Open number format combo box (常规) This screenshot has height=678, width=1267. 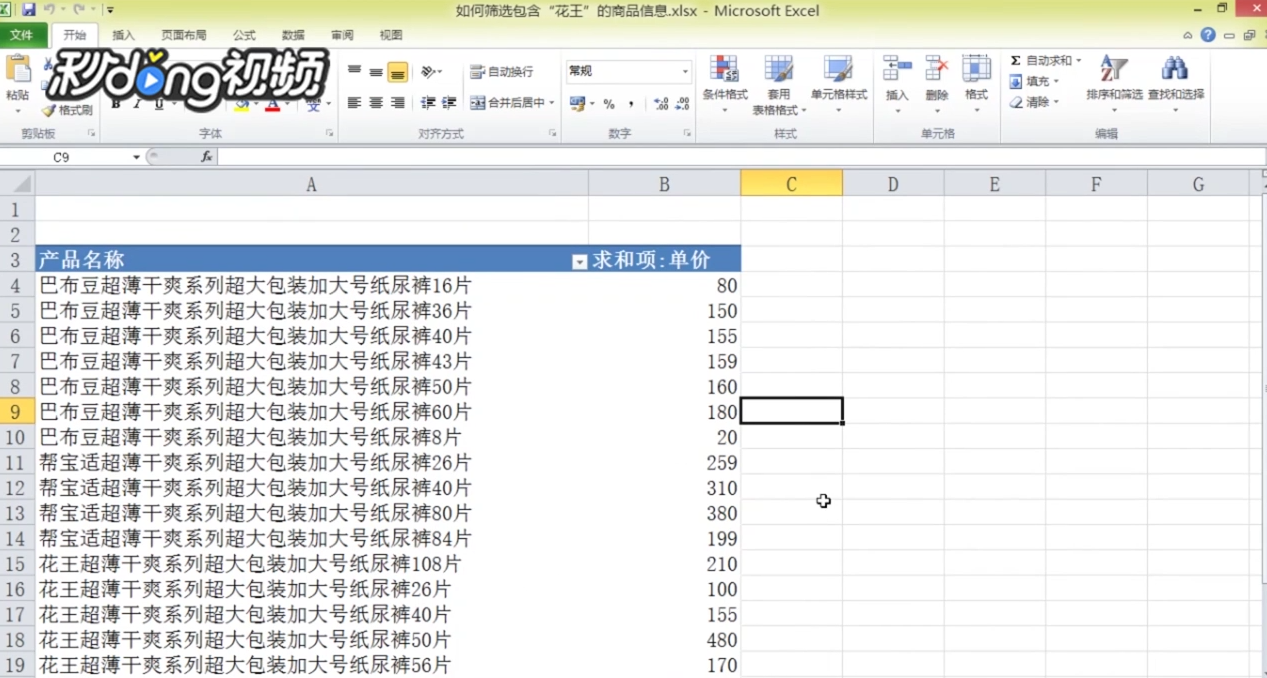(x=628, y=71)
